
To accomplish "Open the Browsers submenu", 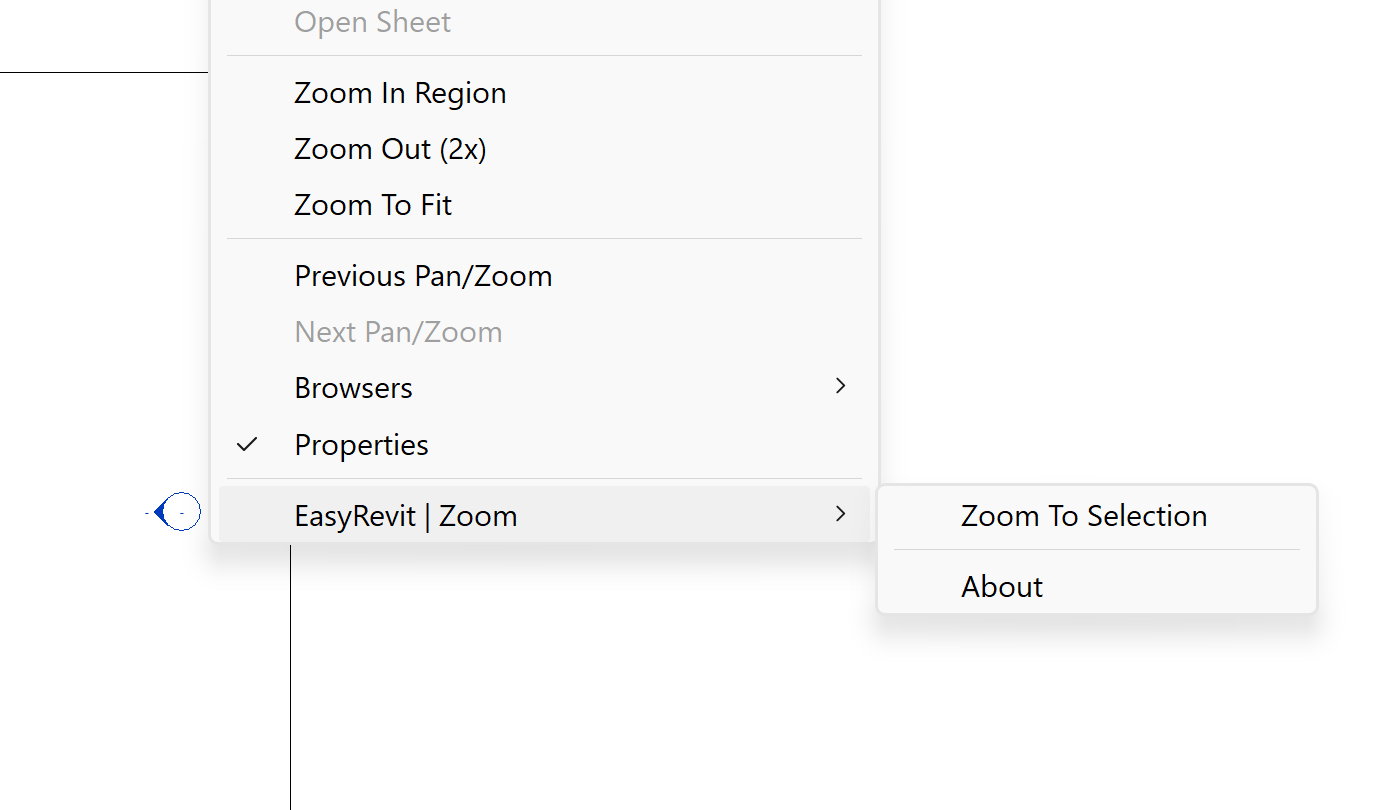I will [353, 388].
